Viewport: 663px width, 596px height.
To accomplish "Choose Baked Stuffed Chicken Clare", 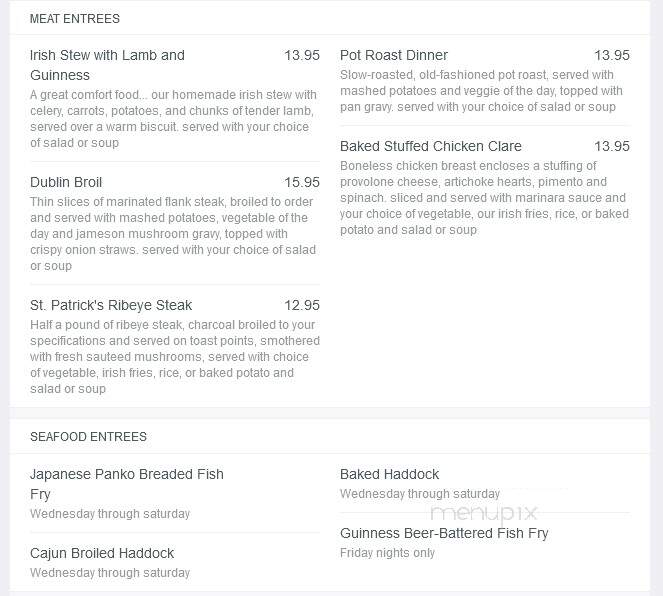I will click(x=430, y=146).
